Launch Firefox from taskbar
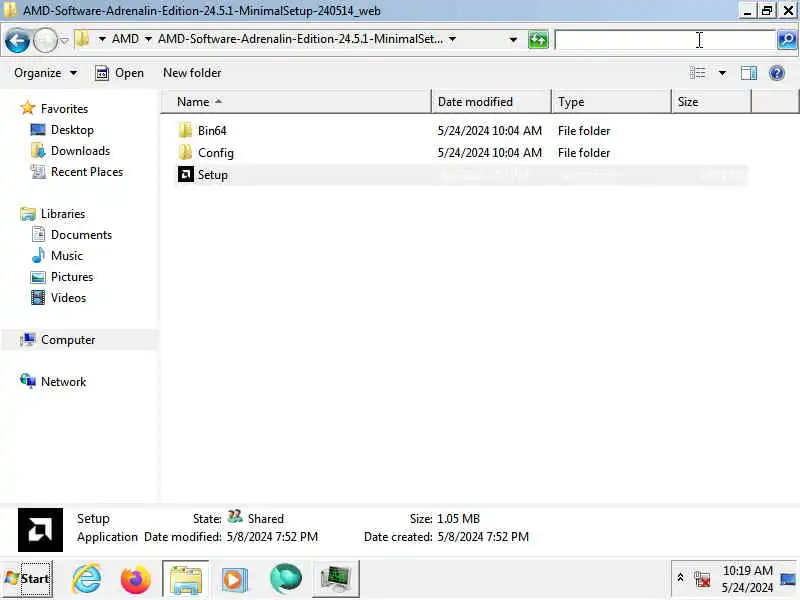Image resolution: width=800 pixels, height=600 pixels. 135,579
